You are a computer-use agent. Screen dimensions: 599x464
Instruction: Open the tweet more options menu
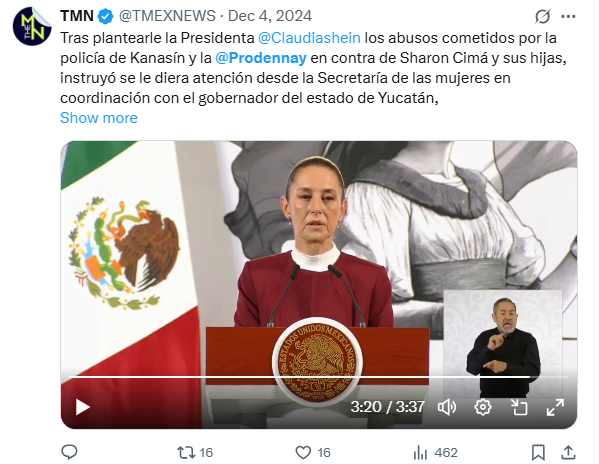coord(568,16)
